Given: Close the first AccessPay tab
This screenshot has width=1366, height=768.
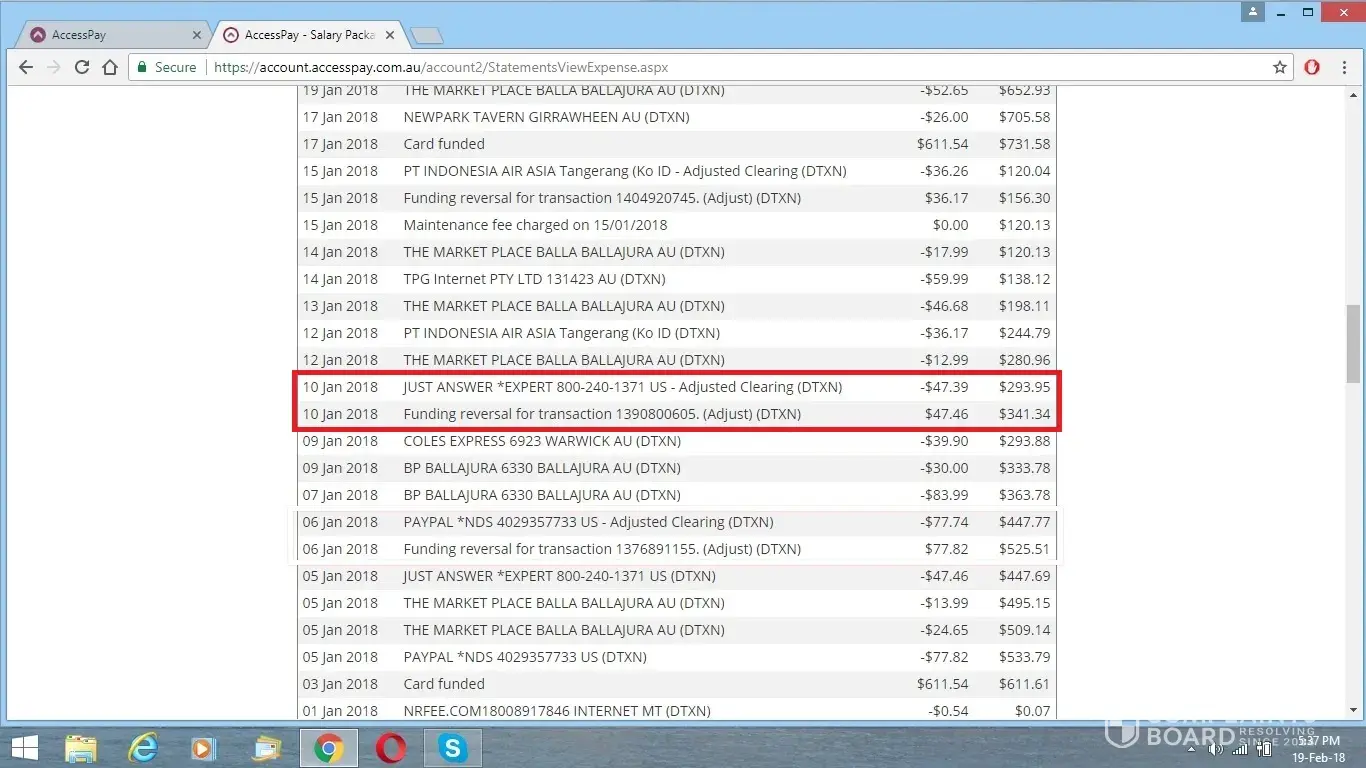Looking at the screenshot, I should (x=196, y=35).
